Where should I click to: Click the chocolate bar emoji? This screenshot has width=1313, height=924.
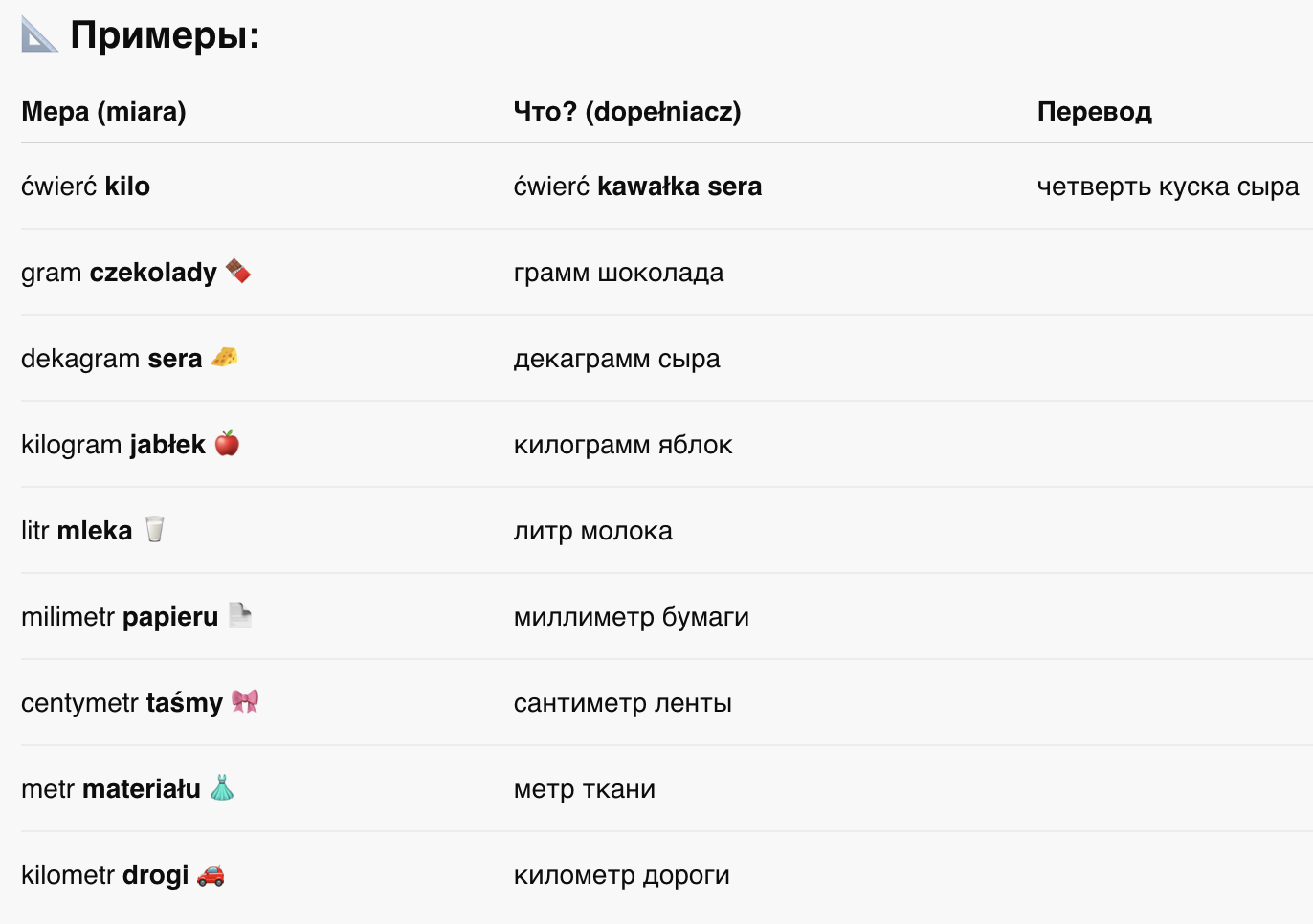point(238,272)
